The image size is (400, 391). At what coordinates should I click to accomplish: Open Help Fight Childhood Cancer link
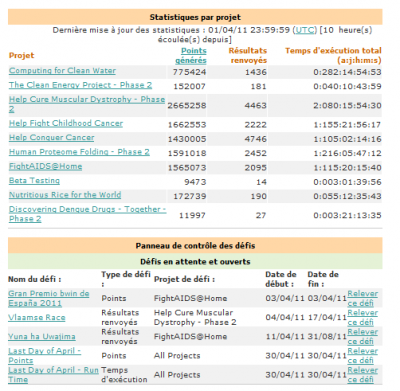pos(66,123)
